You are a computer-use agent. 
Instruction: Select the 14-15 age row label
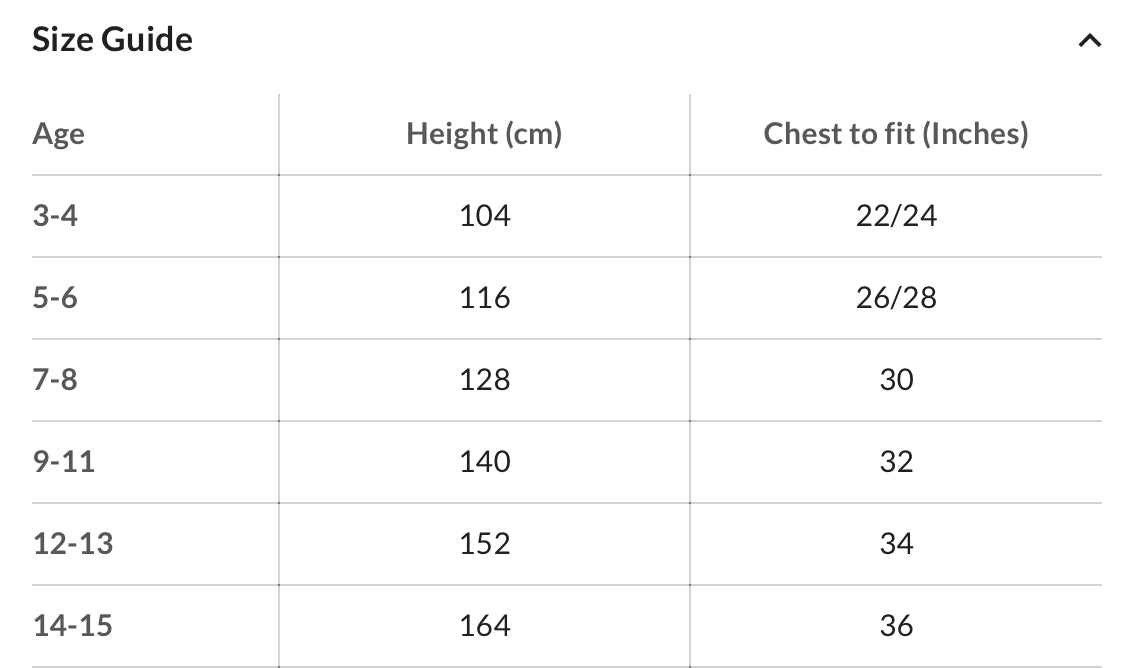click(73, 625)
